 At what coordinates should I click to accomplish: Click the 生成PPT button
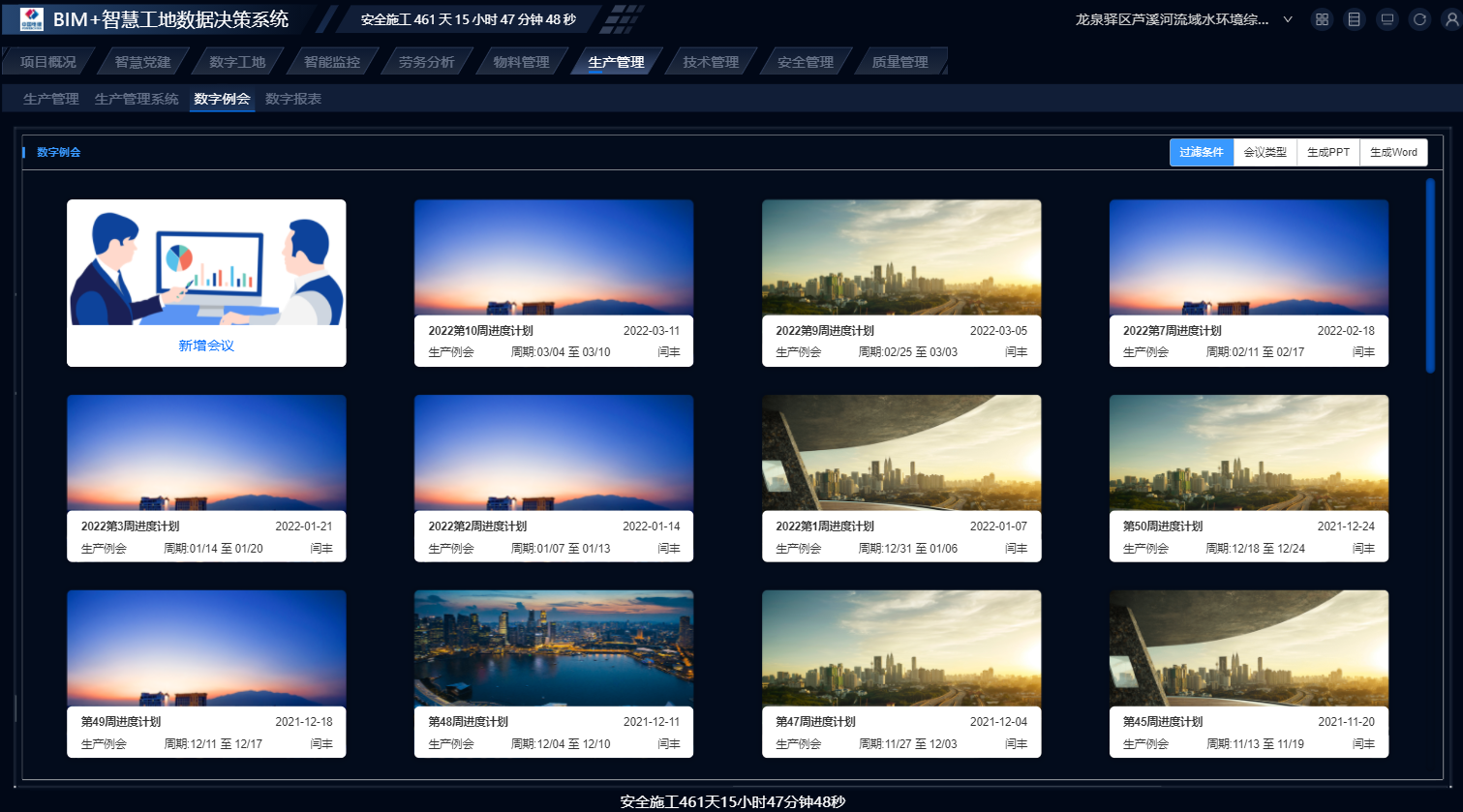click(x=1328, y=152)
